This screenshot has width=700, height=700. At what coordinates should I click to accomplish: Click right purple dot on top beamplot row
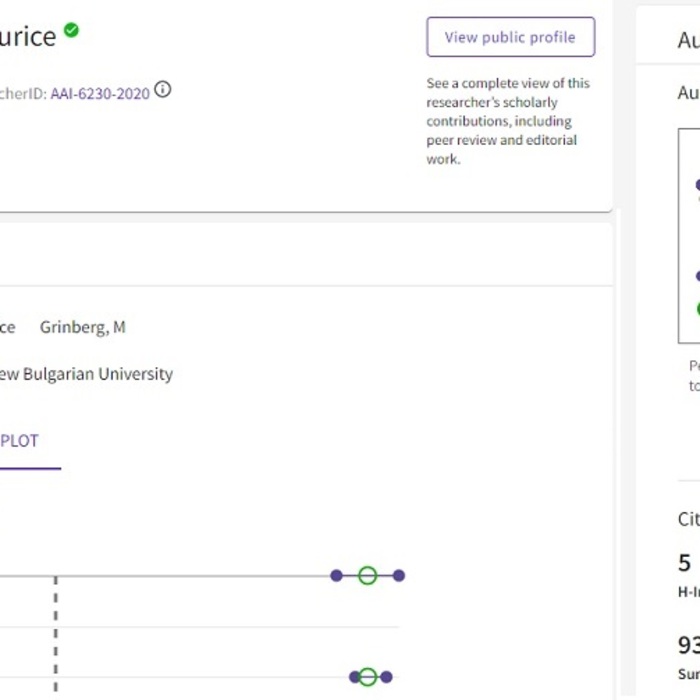click(398, 575)
